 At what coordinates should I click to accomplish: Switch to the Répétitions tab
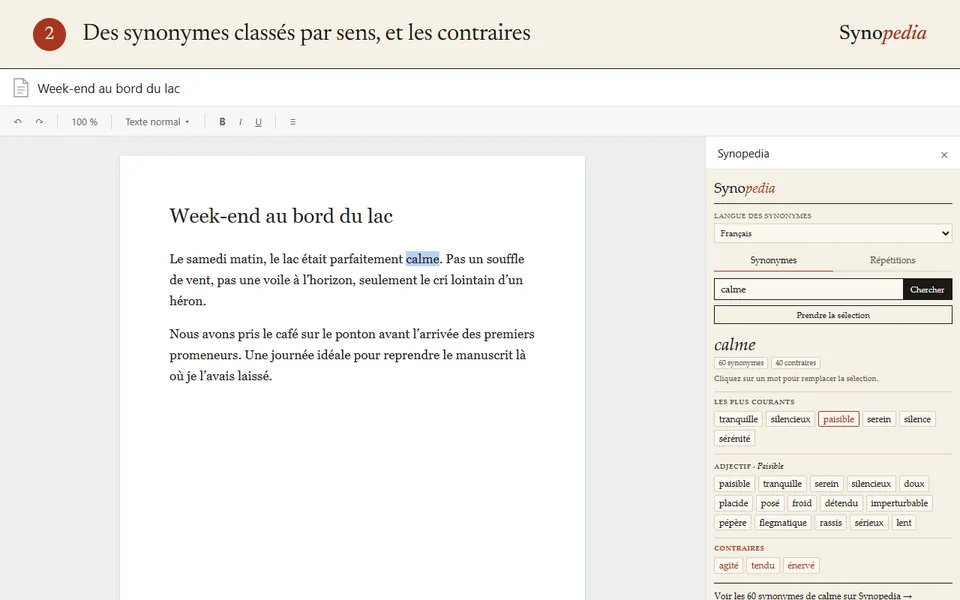(x=892, y=260)
